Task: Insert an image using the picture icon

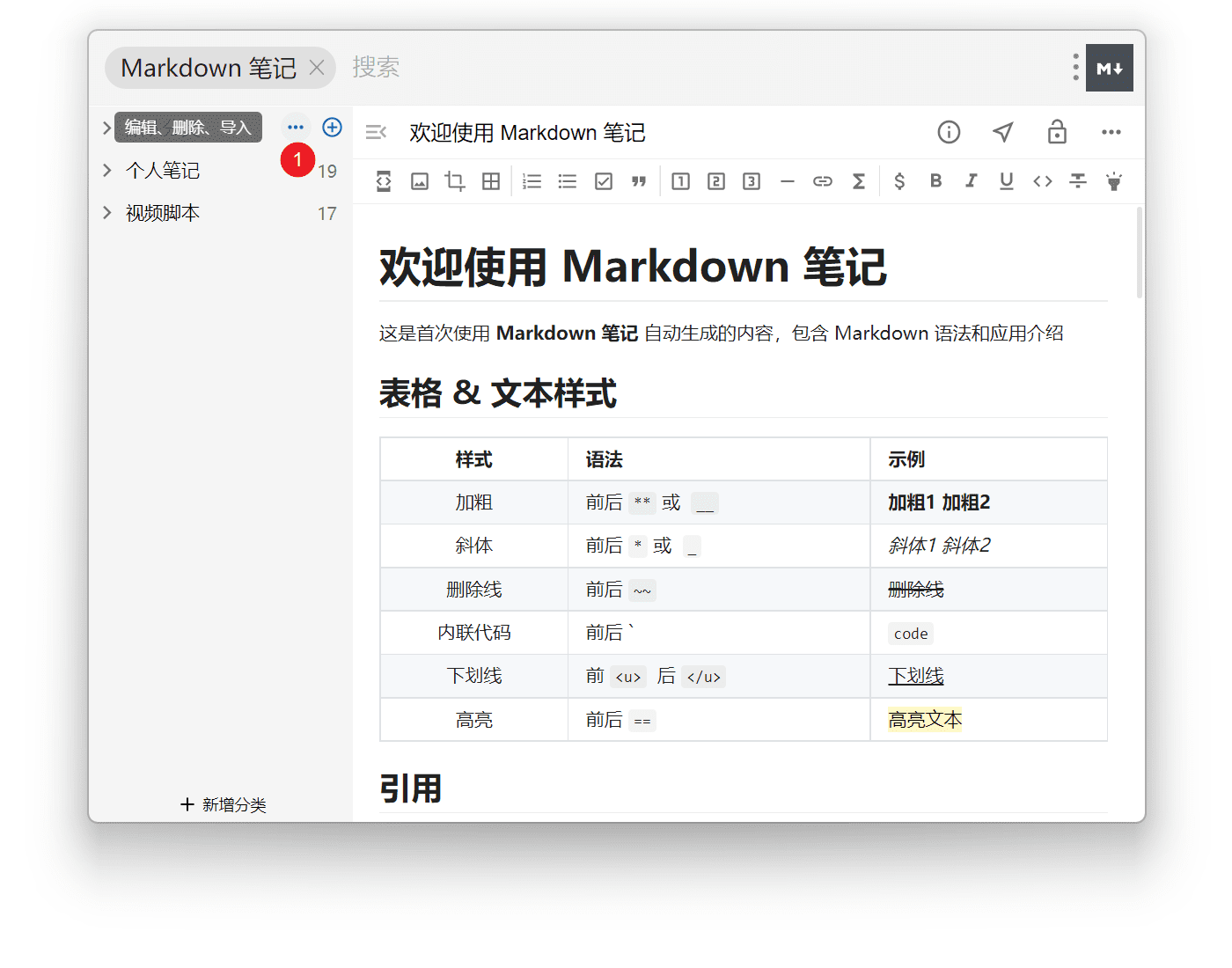Action: 420,181
